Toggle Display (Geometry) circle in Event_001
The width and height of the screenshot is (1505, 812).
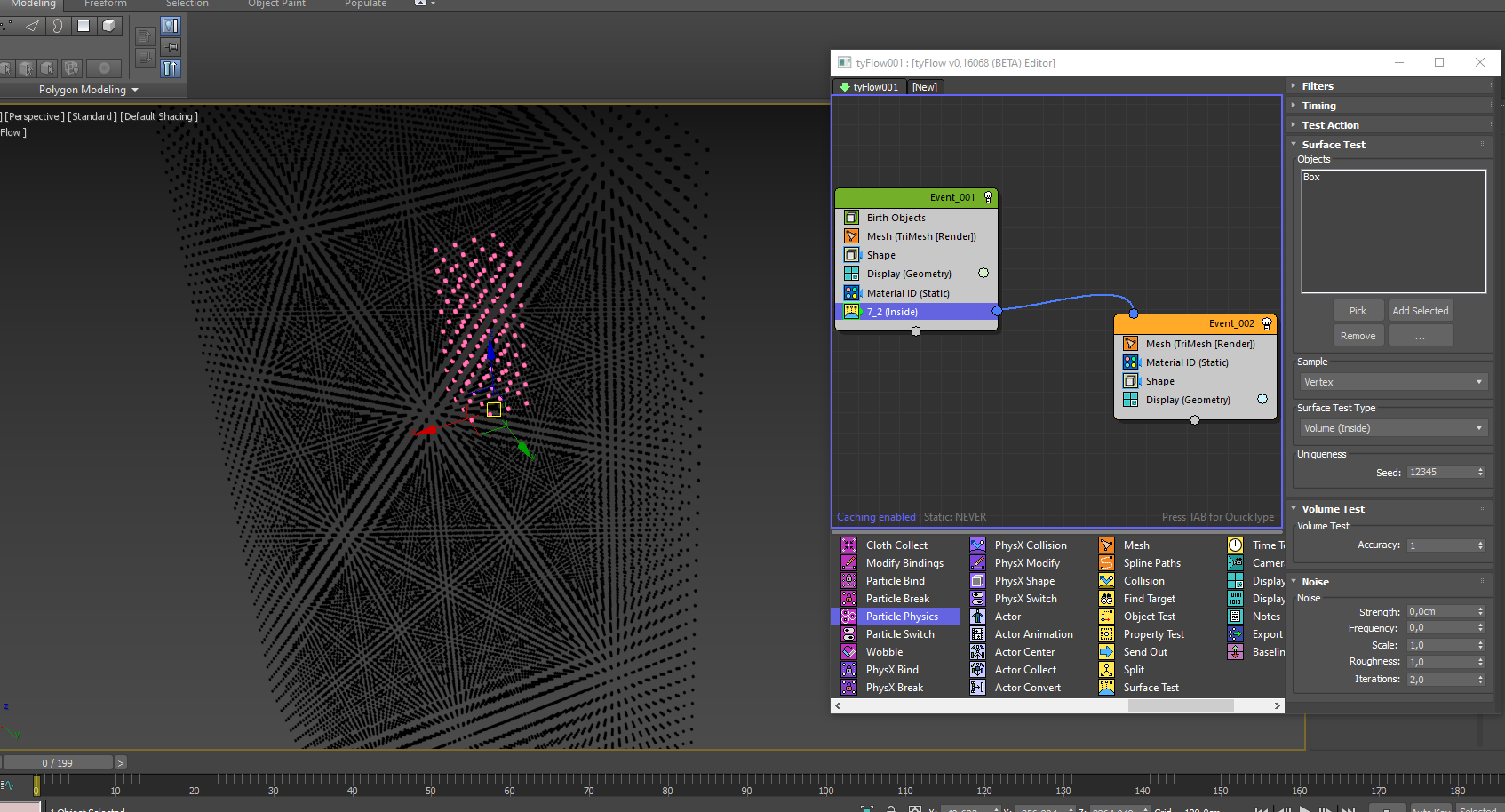pos(983,274)
